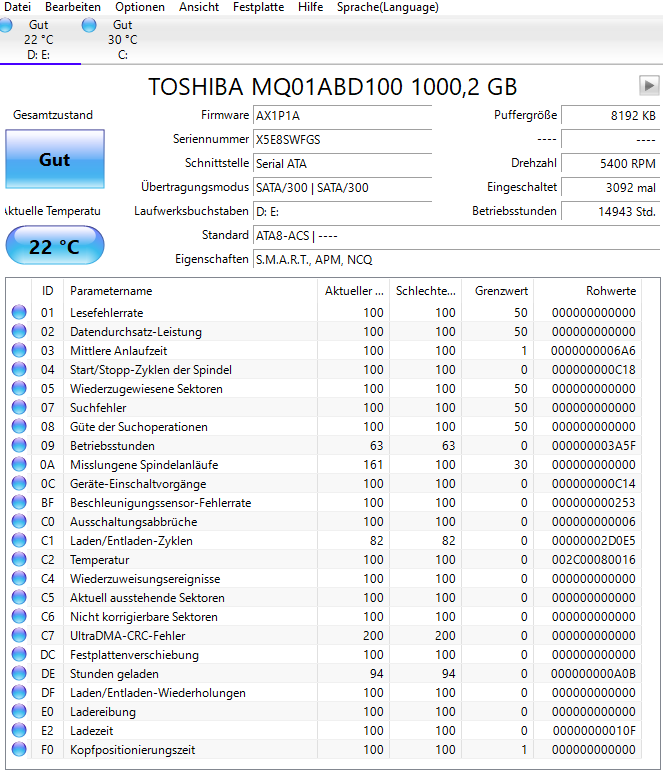The height and width of the screenshot is (774, 663).
Task: Open the Sprache(Language) menu
Action: tap(388, 7)
